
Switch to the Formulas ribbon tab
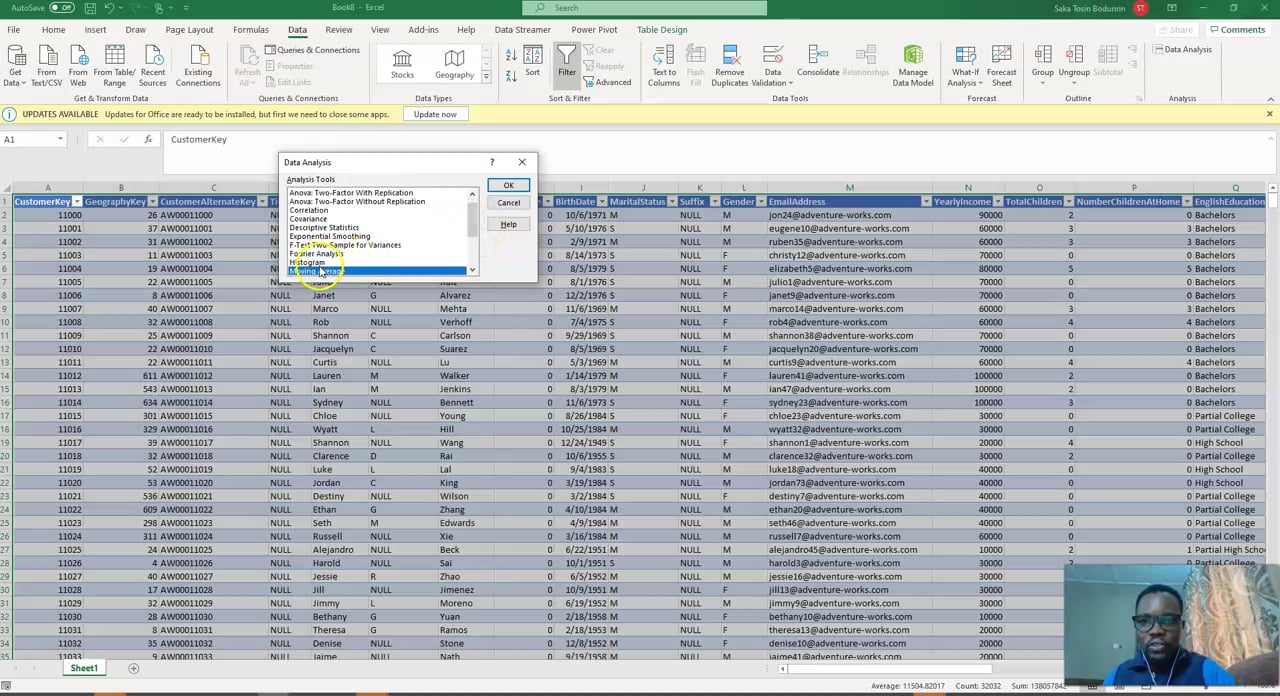click(x=250, y=30)
